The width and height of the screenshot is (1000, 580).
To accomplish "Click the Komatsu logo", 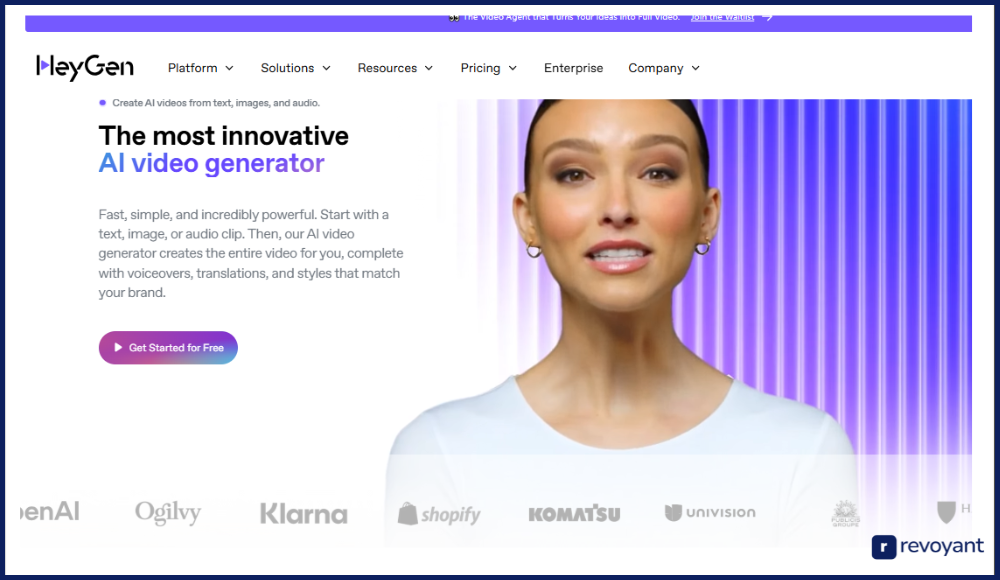I will (574, 513).
